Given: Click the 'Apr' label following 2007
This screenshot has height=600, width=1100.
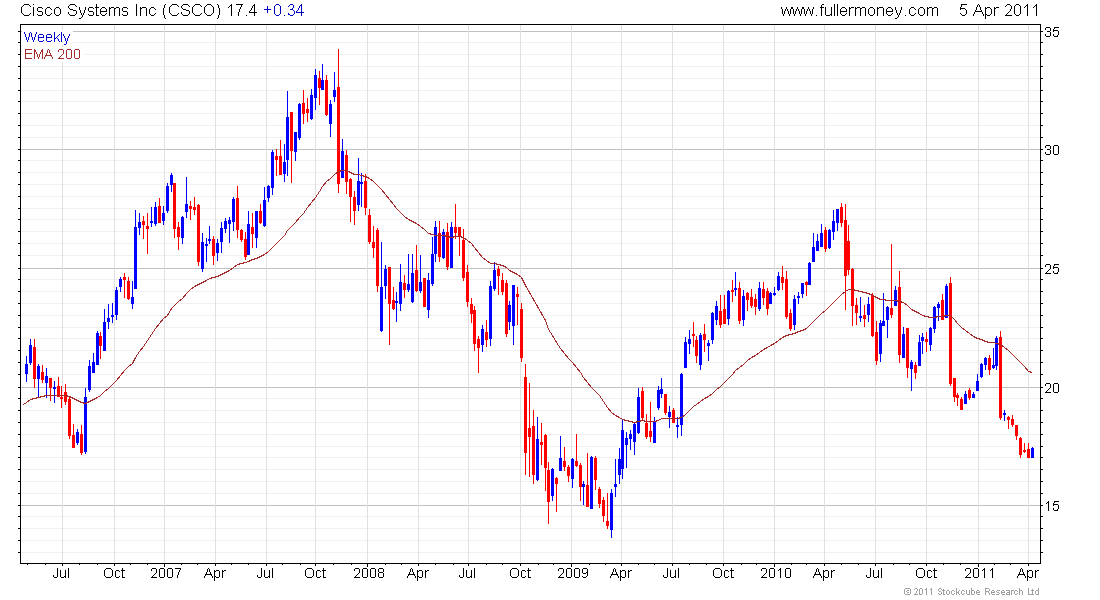Looking at the screenshot, I should point(215,574).
